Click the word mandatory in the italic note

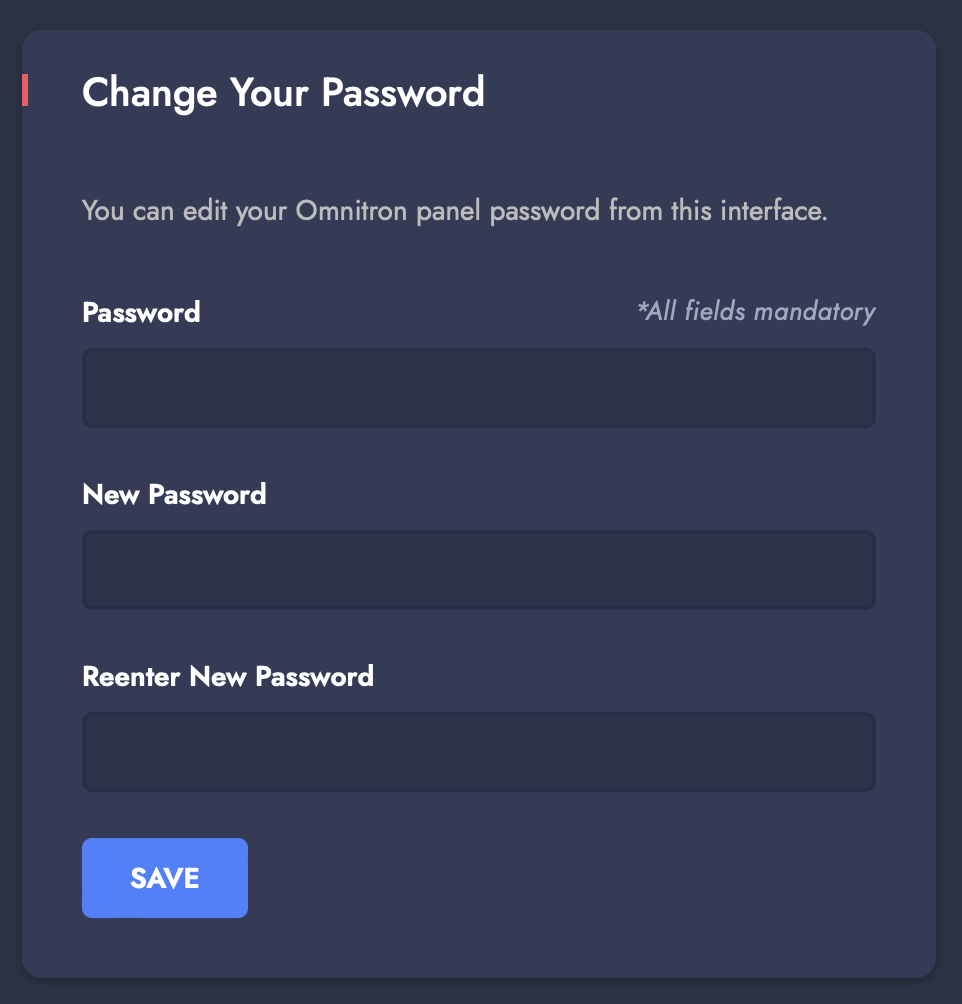tap(815, 312)
